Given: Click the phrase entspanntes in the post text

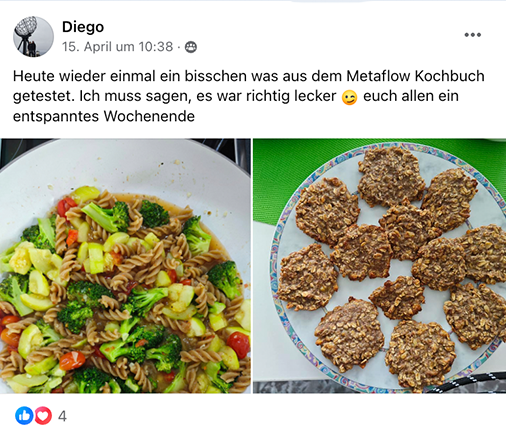Looking at the screenshot, I should (x=56, y=117).
